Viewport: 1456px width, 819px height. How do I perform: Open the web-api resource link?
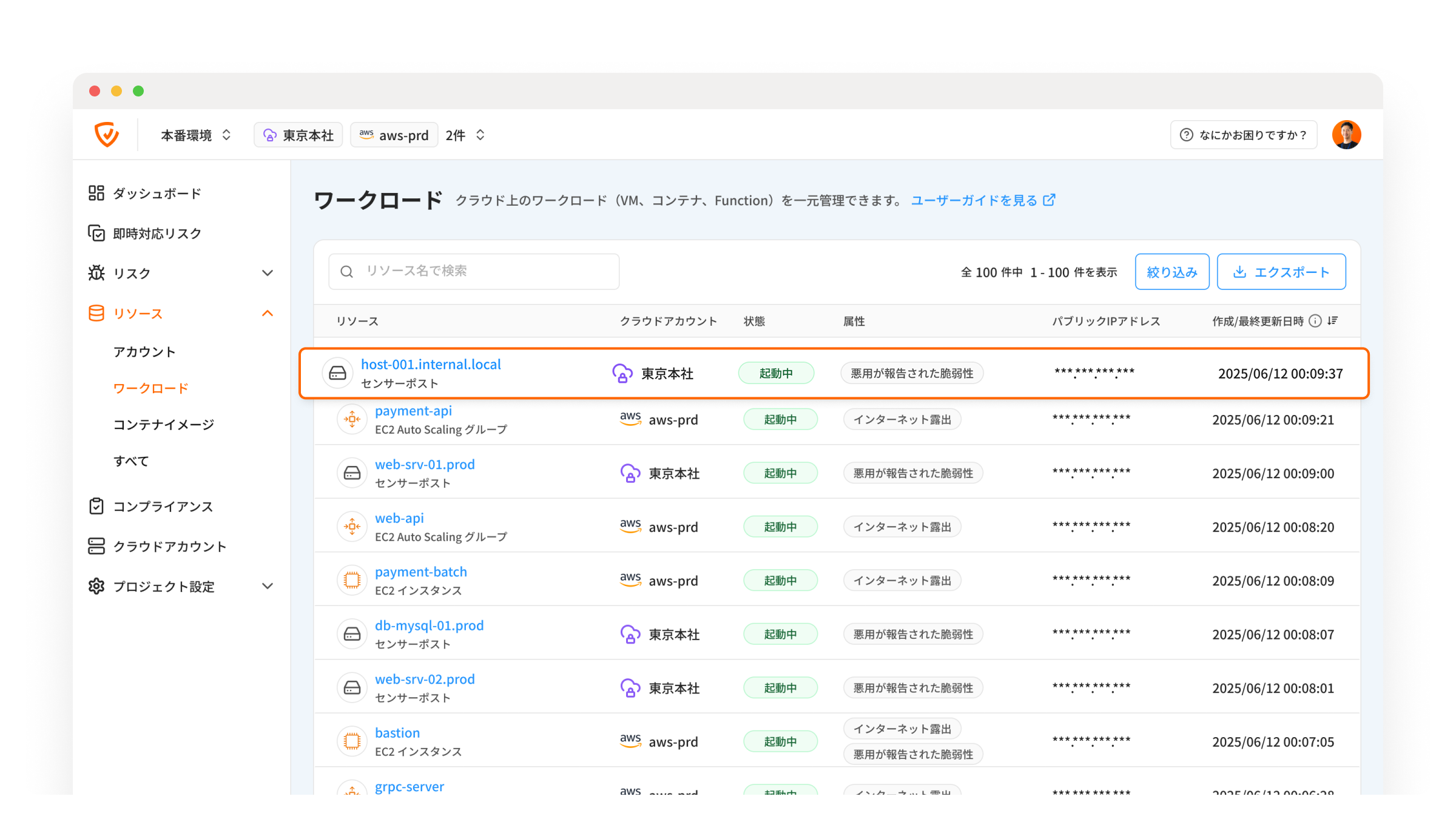point(399,518)
